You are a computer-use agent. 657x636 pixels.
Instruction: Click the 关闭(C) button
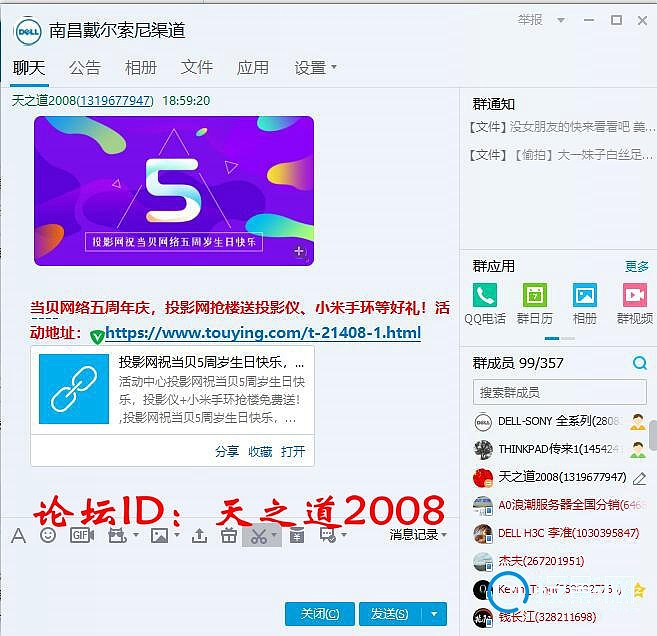point(320,614)
